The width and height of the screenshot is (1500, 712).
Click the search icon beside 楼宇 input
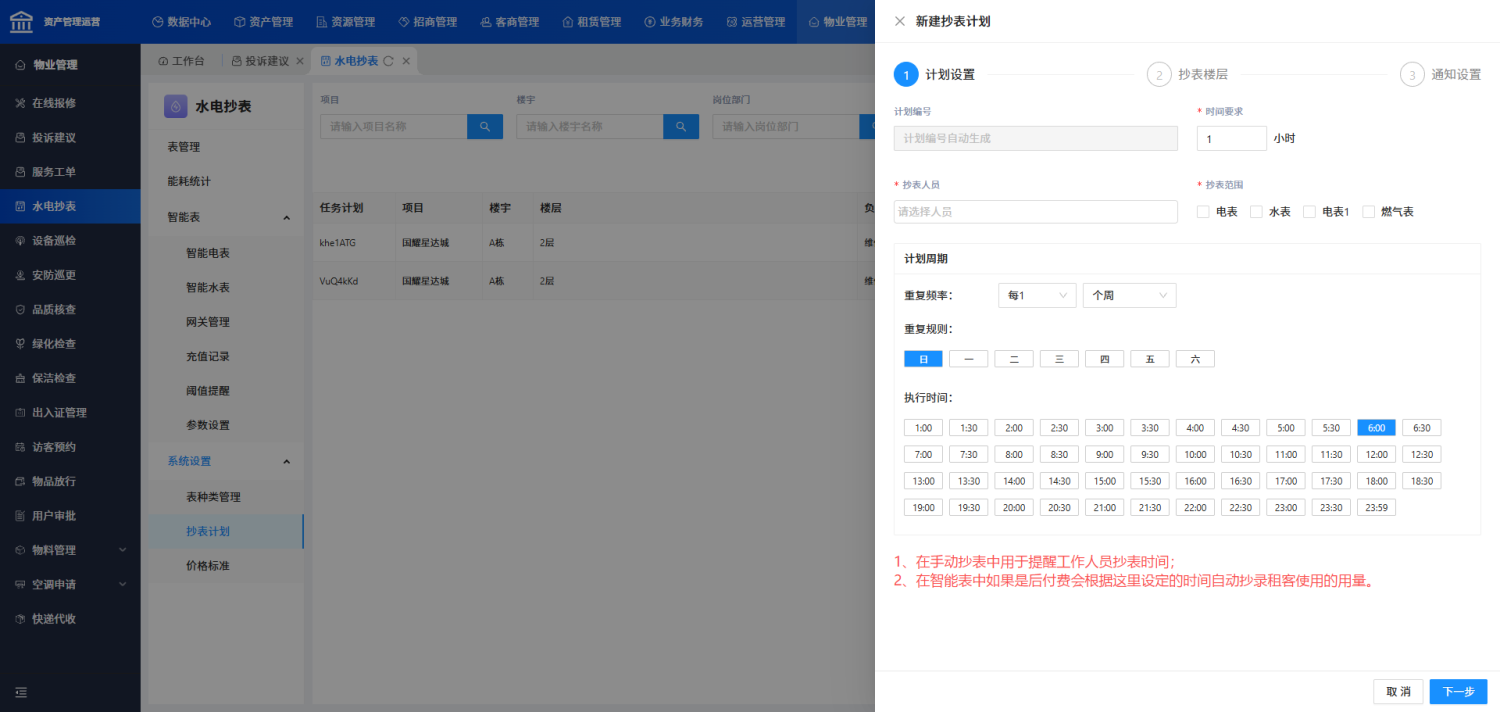click(x=681, y=127)
